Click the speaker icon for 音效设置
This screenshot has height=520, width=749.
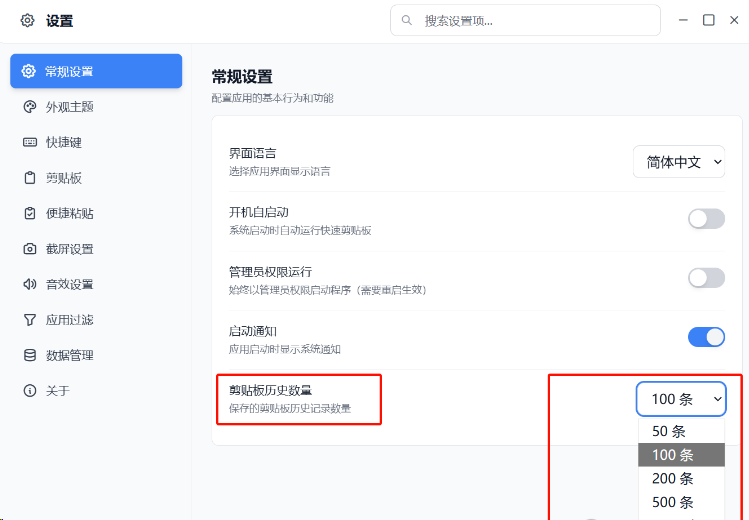30,284
